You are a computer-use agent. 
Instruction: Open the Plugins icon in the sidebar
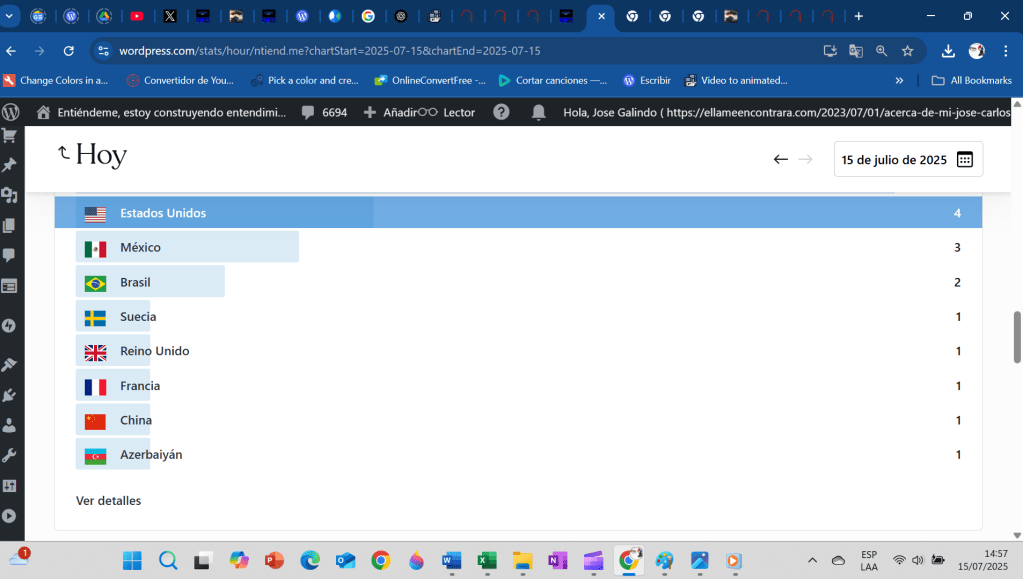(10, 395)
